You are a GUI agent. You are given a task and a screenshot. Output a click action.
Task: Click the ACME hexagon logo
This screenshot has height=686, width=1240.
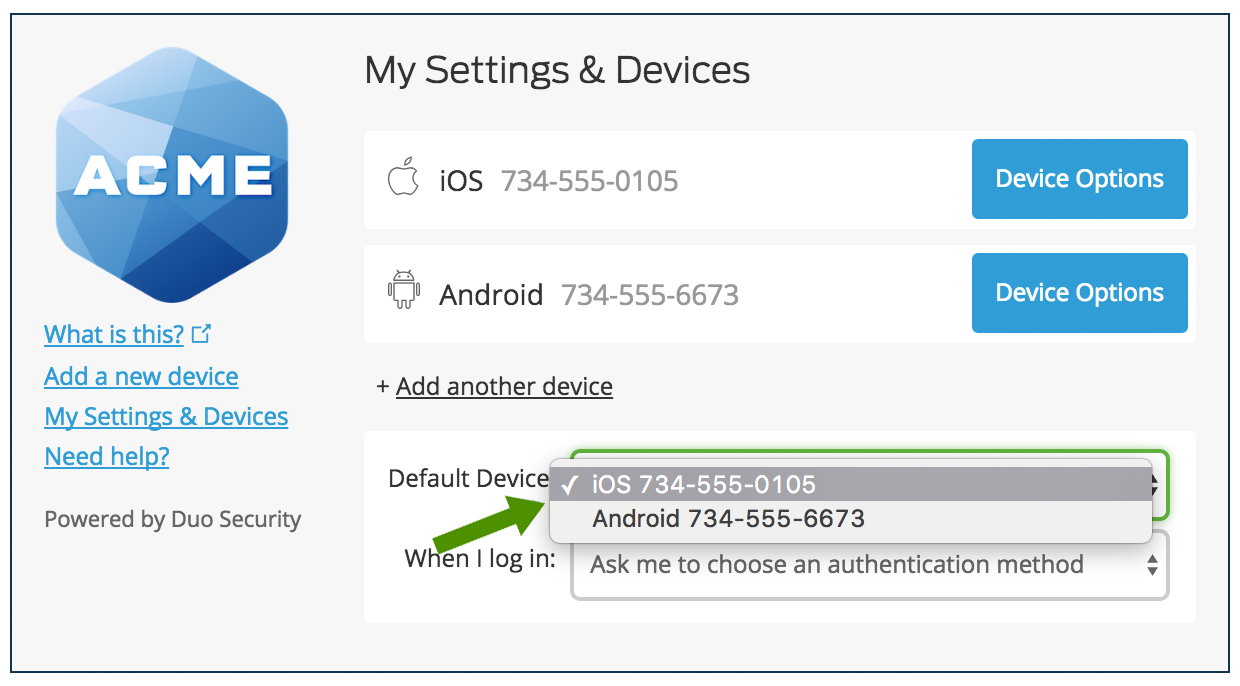coord(171,175)
